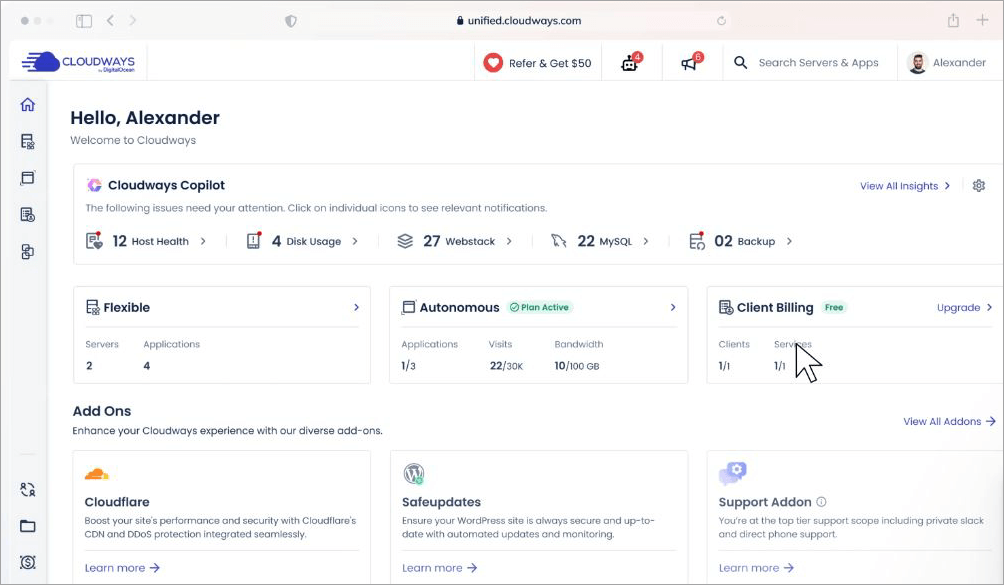Click the Home icon in the sidebar
The image size is (1004, 585).
coord(27,104)
